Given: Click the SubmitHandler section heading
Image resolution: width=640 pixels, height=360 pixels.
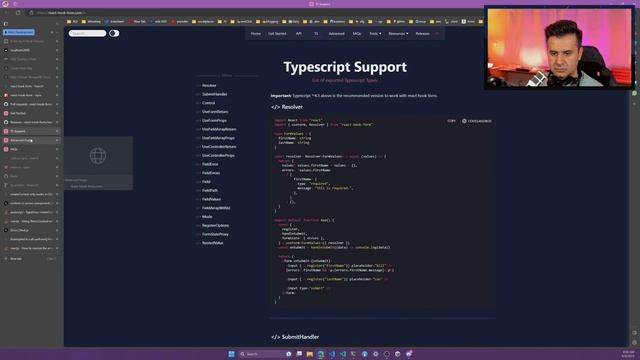Looking at the screenshot, I should pos(295,337).
